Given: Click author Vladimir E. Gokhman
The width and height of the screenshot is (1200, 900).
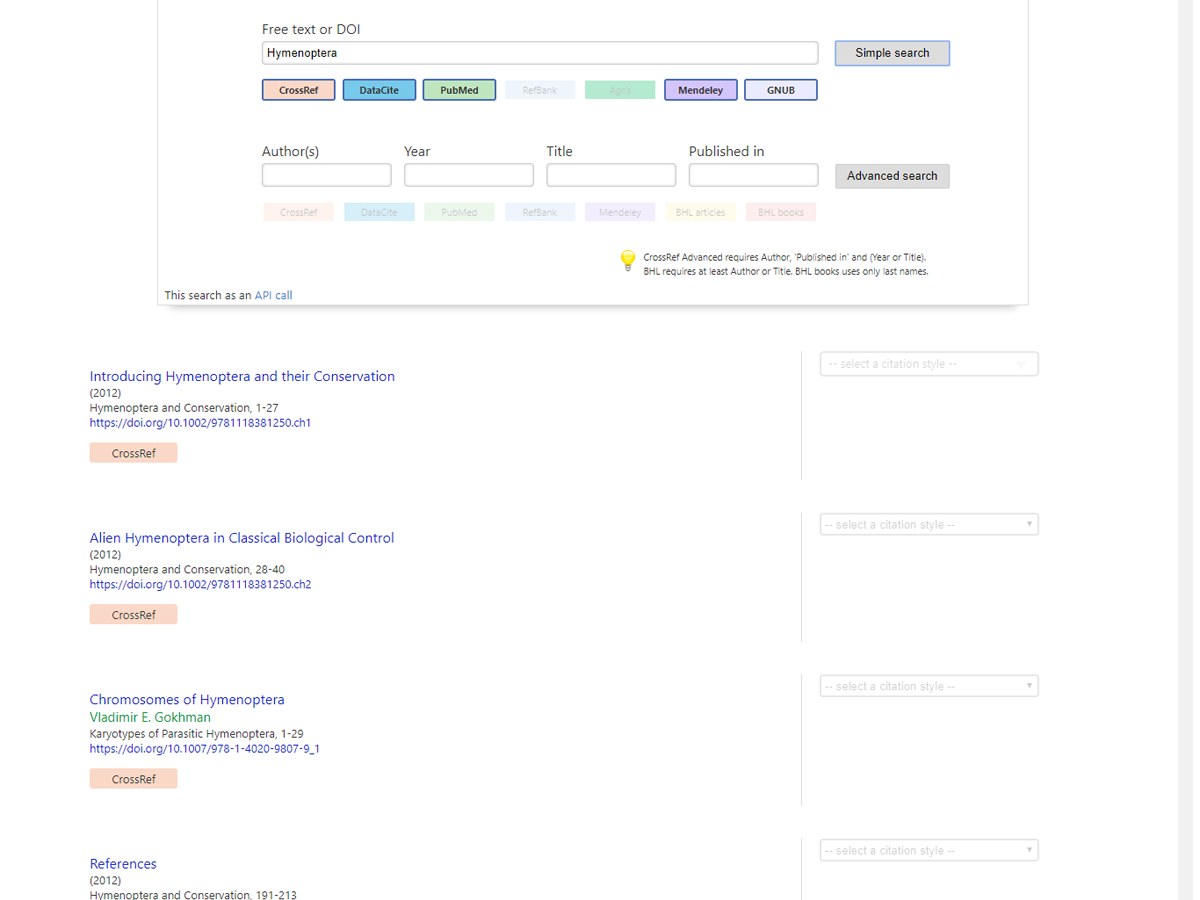Looking at the screenshot, I should (x=150, y=717).
